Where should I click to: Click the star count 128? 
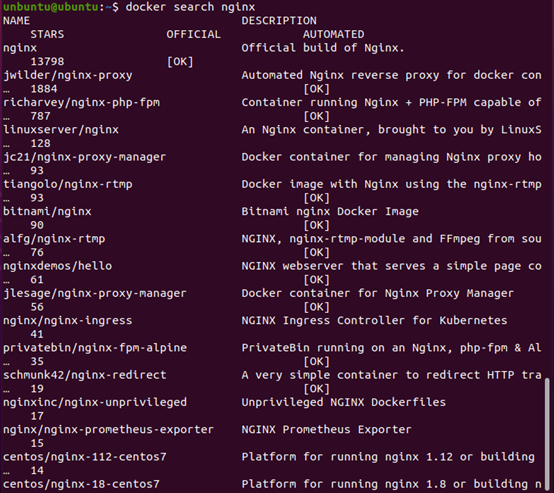coord(41,143)
